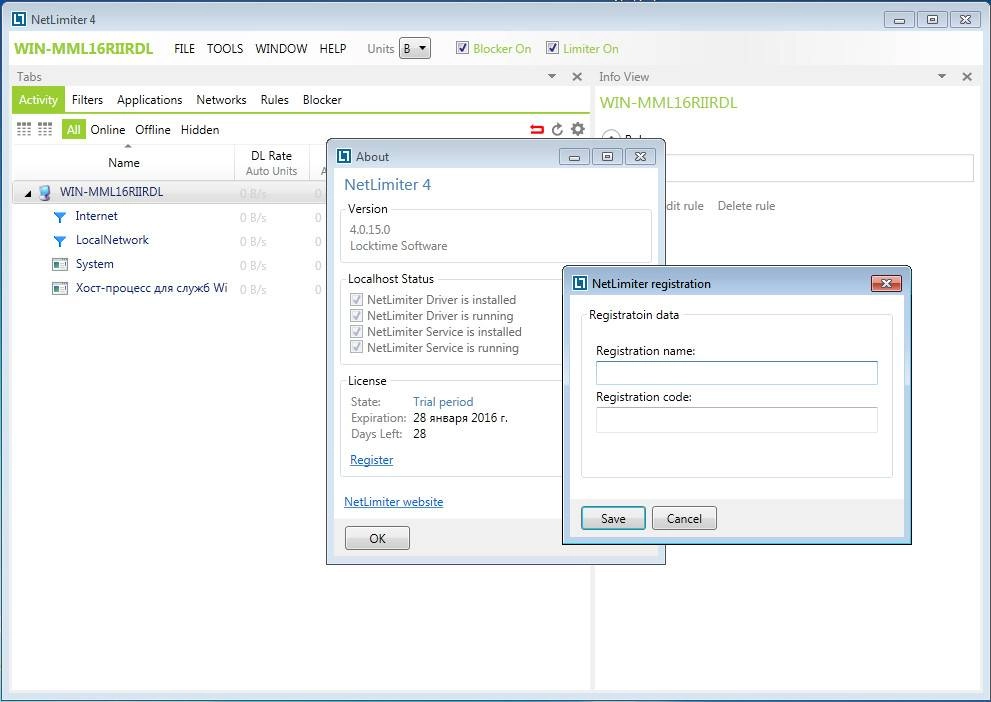Image resolution: width=991 pixels, height=702 pixels.
Task: Click the red reset arrow icon
Action: [537, 130]
